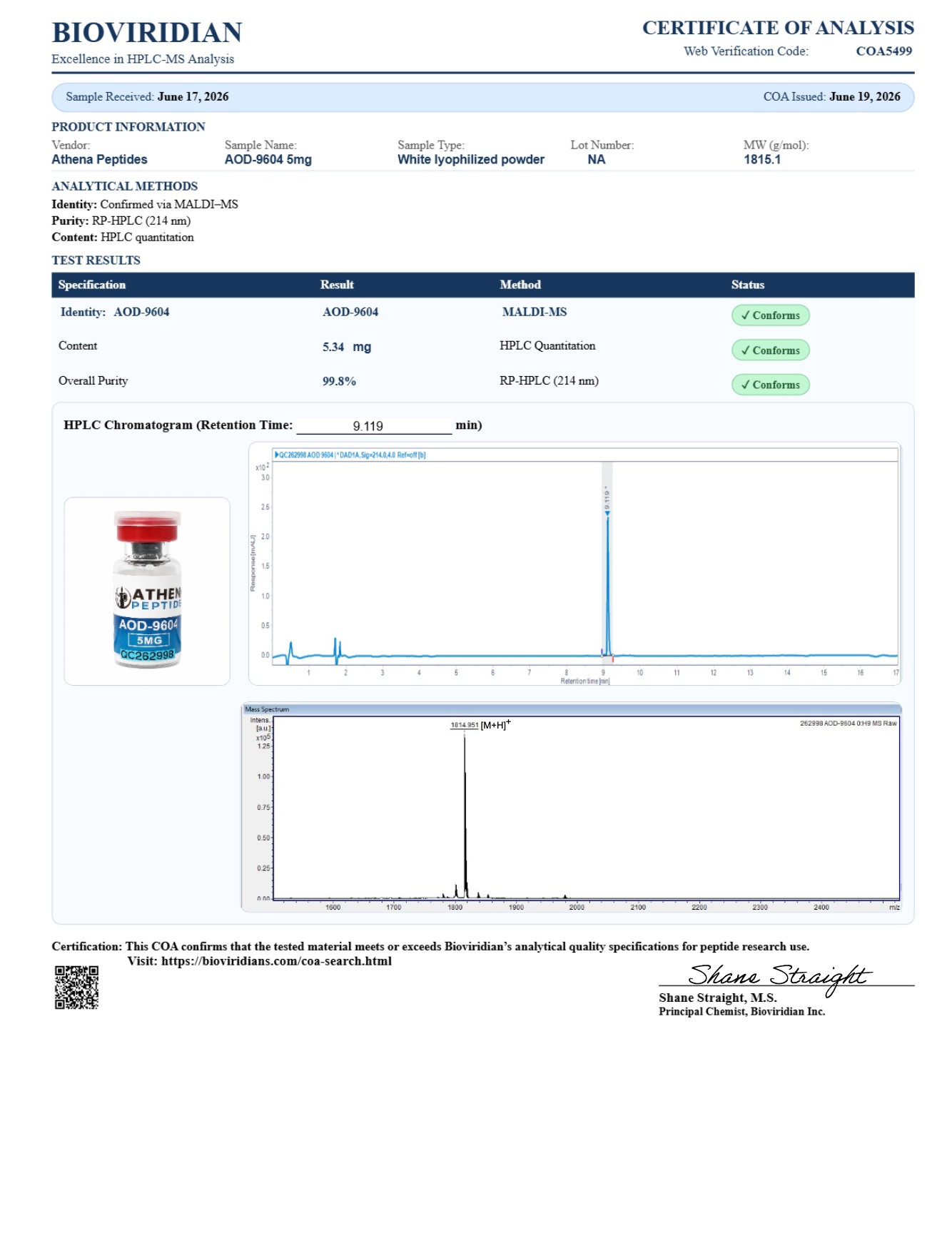Click 'Principal Chemist, Bioviridian Inc.' title line
Viewport: 952px width, 1233px height.
coord(742,1012)
